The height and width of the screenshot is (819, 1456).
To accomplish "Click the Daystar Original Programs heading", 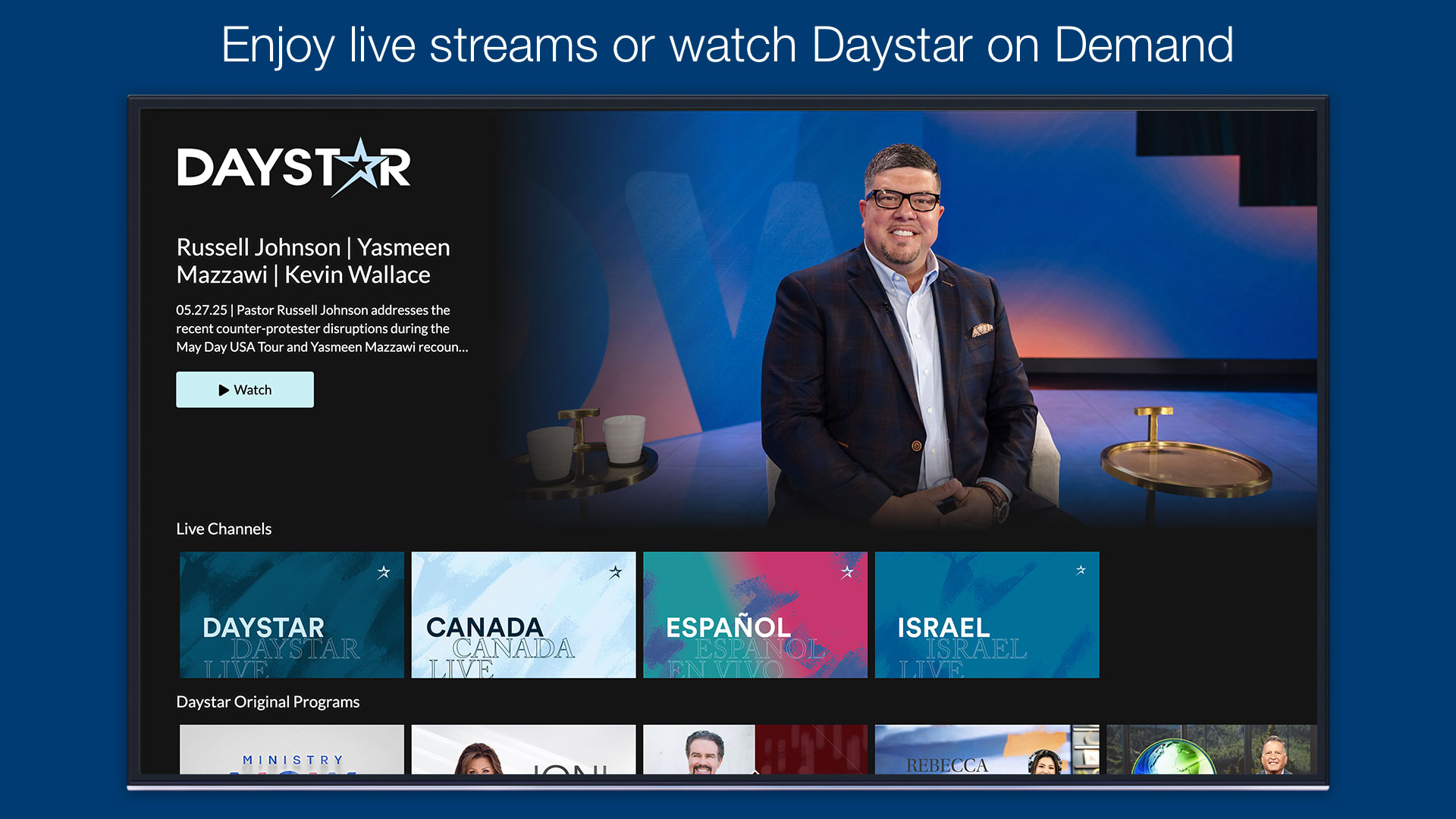I will (x=268, y=702).
